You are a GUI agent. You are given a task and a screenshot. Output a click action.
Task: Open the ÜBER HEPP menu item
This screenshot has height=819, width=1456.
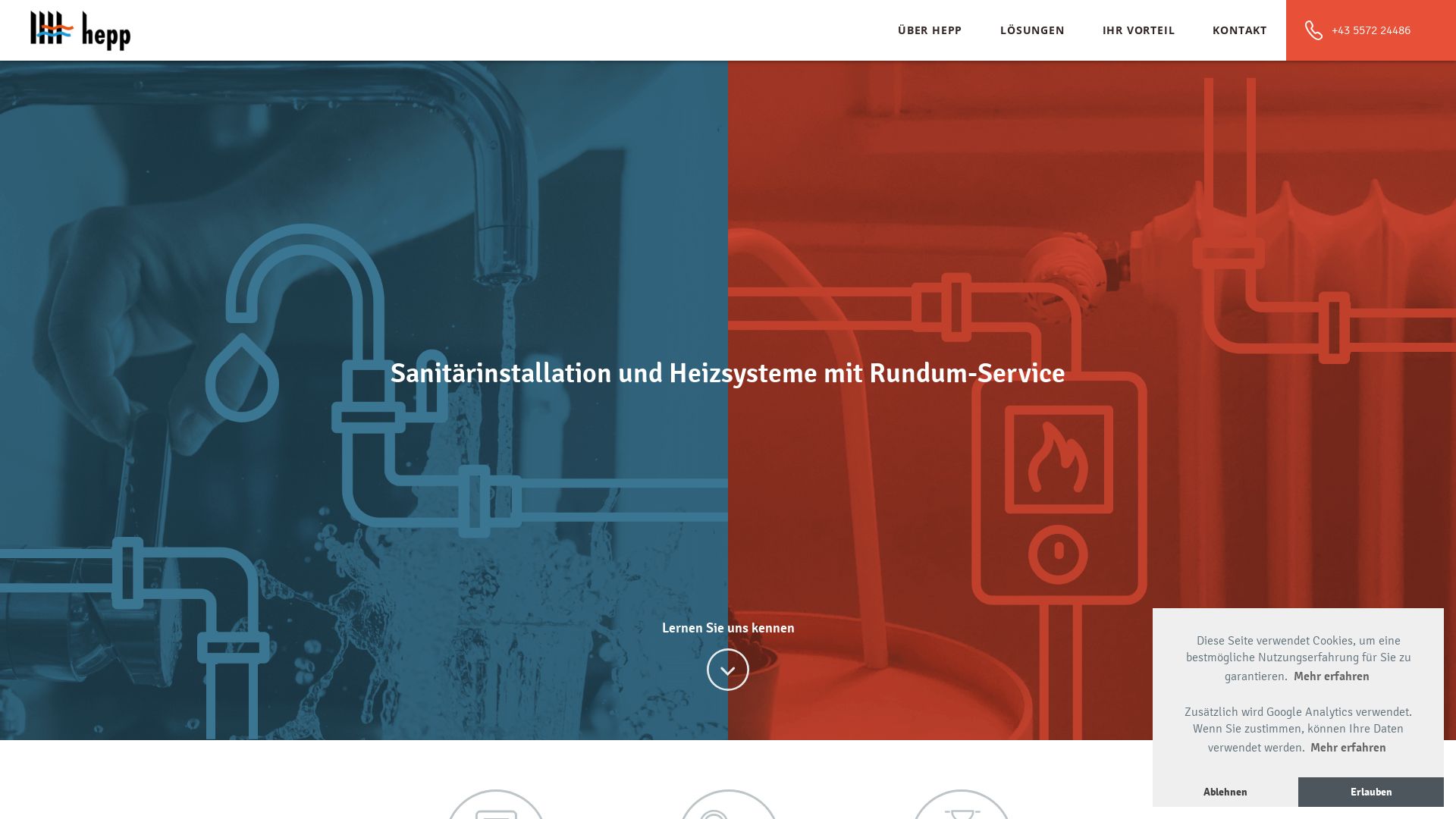pyautogui.click(x=930, y=30)
